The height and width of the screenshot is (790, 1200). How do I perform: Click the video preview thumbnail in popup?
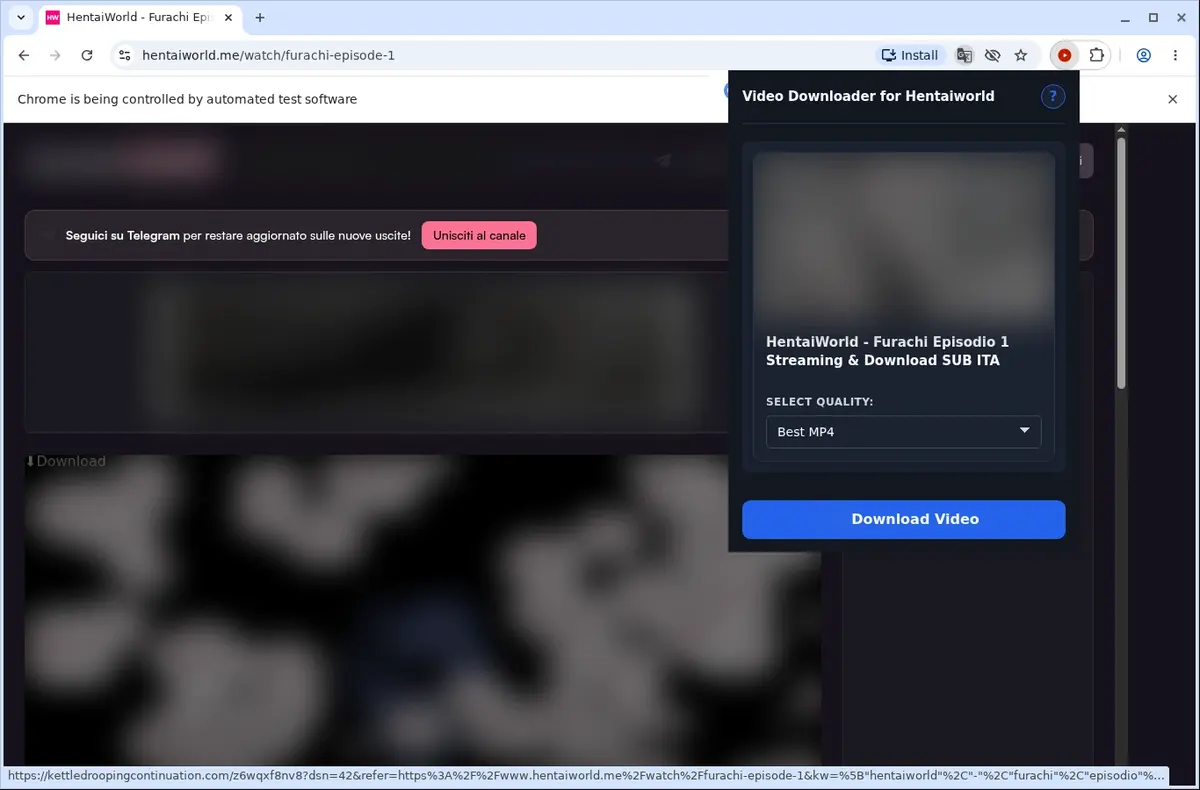pyautogui.click(x=904, y=236)
